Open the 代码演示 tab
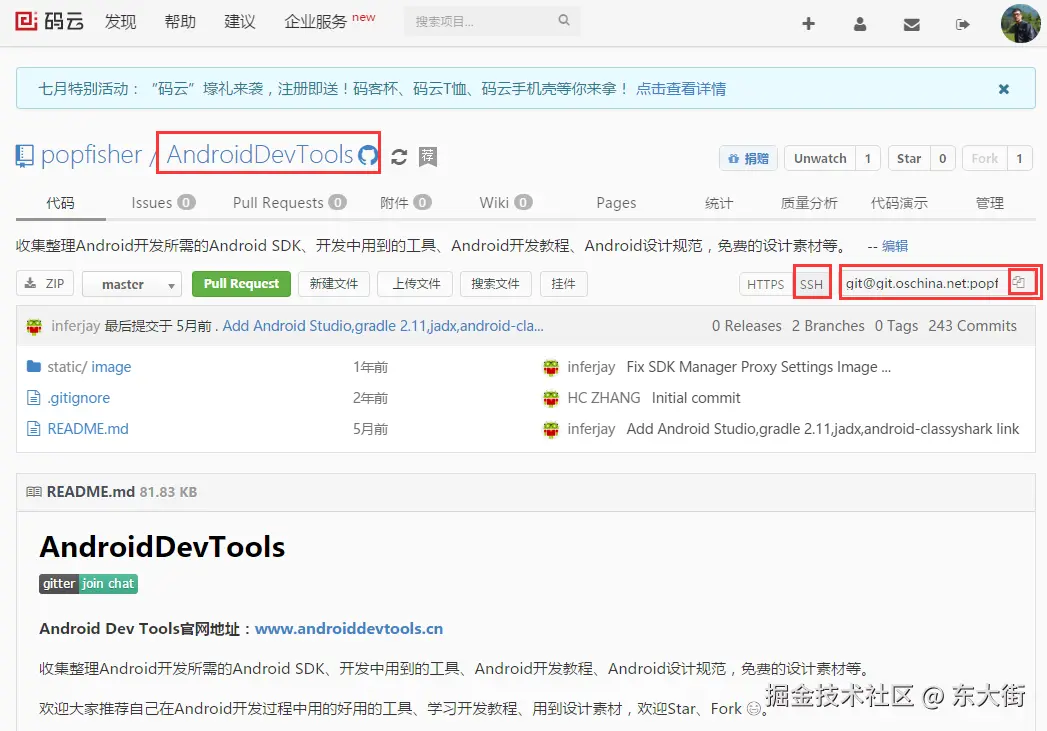The image size is (1047, 731). (x=899, y=203)
